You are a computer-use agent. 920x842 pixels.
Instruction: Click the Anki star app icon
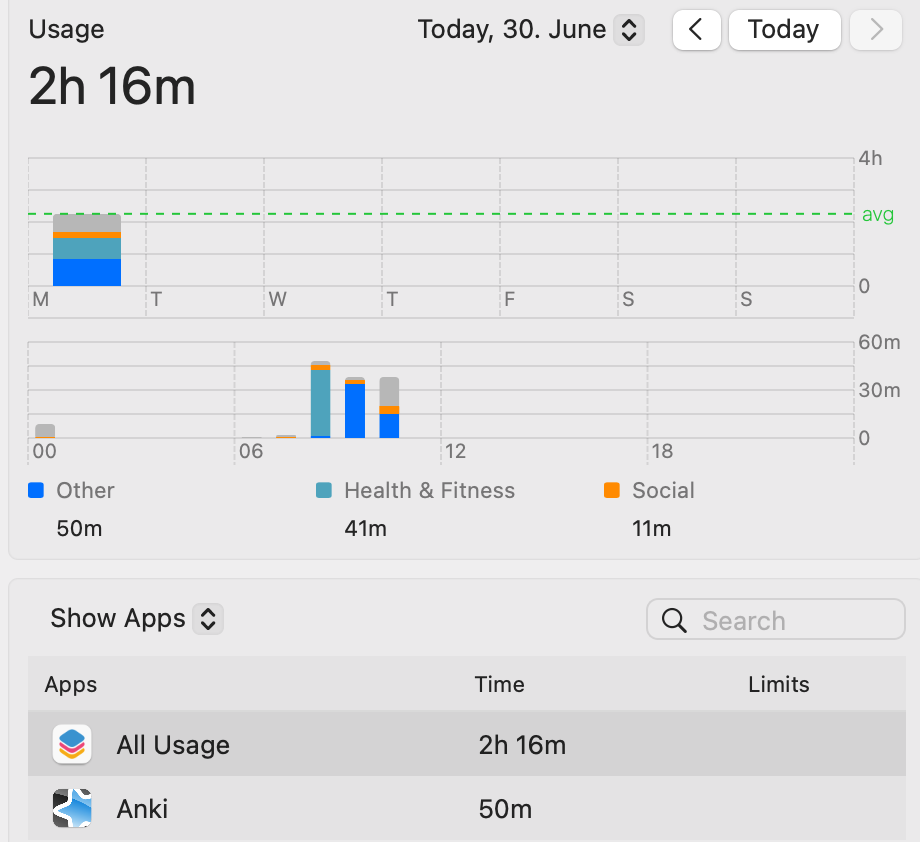72,809
